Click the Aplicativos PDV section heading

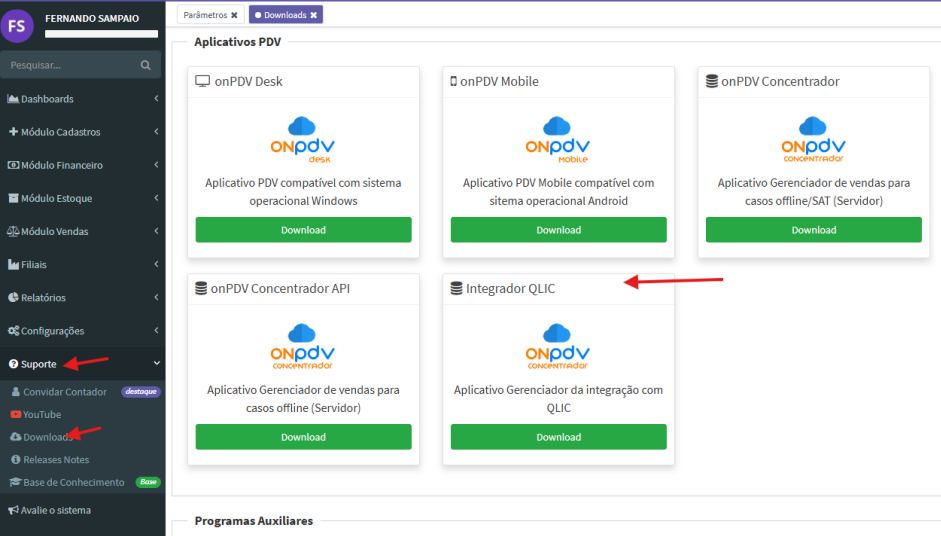pyautogui.click(x=238, y=42)
